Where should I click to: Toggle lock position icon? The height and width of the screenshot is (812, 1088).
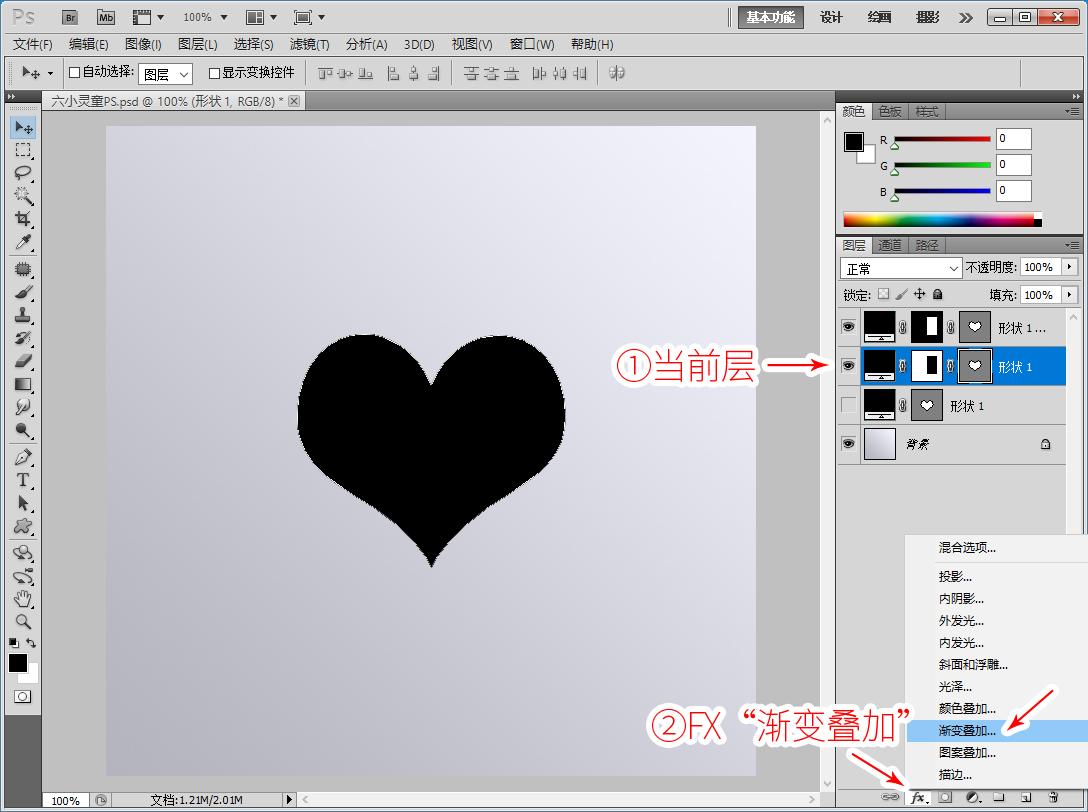919,294
